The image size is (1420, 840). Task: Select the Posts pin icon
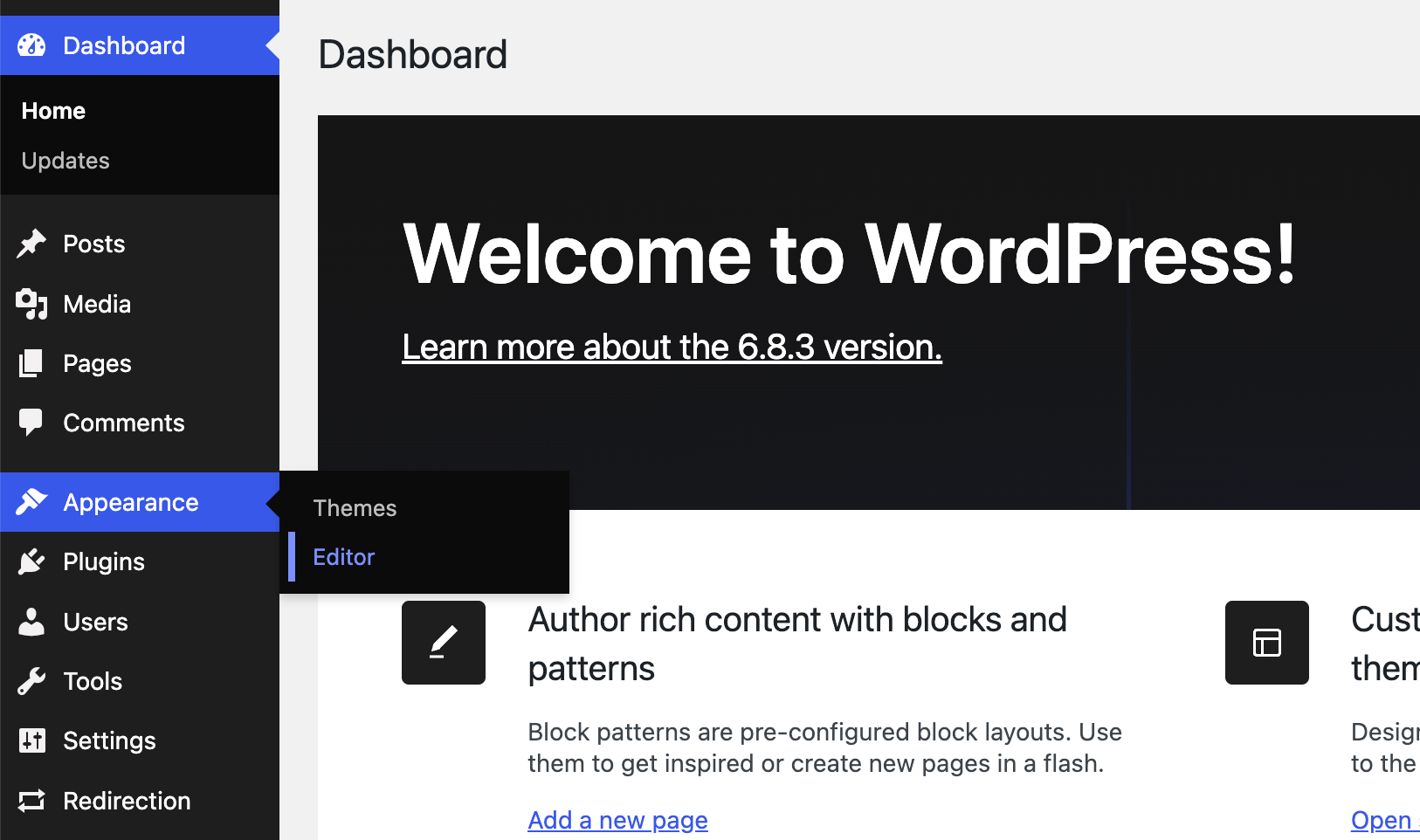pos(32,244)
